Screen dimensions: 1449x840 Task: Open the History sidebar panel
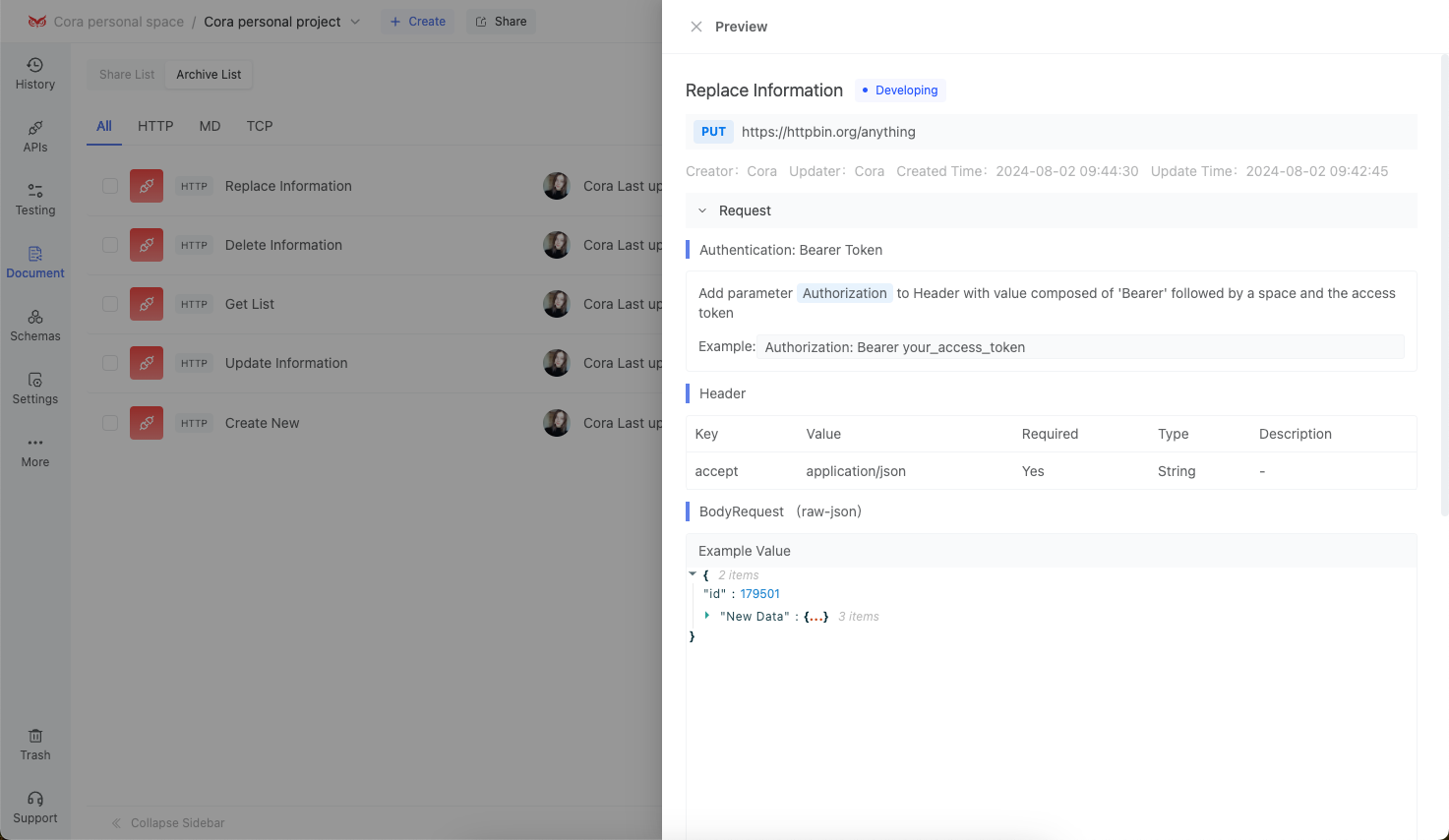pos(35,74)
